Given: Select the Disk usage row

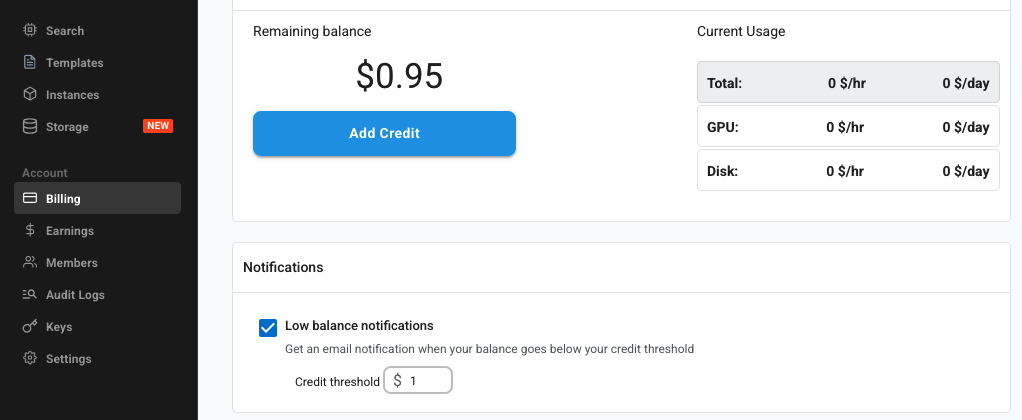Looking at the screenshot, I should pyautogui.click(x=848, y=171).
